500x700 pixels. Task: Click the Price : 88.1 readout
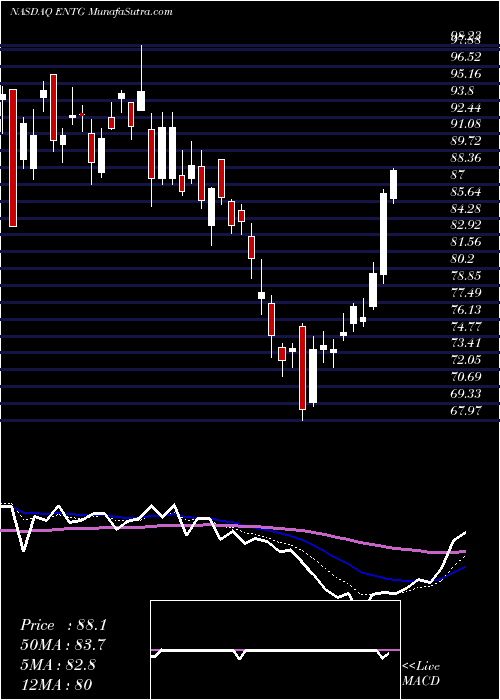tap(63, 625)
